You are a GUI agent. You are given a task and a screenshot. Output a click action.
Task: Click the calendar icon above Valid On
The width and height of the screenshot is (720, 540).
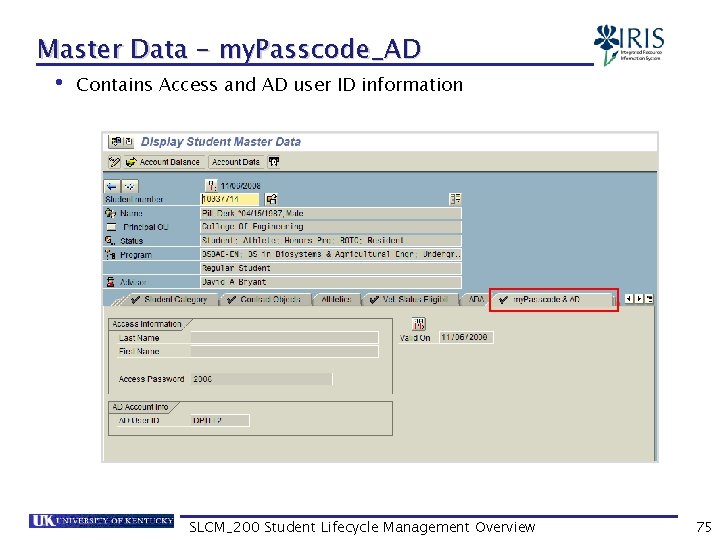pyautogui.click(x=419, y=324)
